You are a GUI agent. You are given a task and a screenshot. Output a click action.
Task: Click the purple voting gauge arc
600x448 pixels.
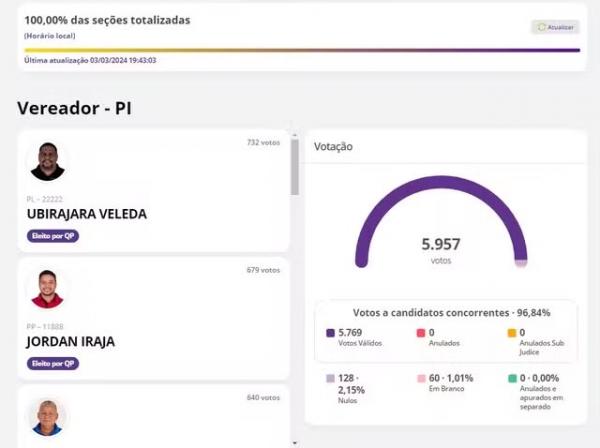(x=441, y=181)
